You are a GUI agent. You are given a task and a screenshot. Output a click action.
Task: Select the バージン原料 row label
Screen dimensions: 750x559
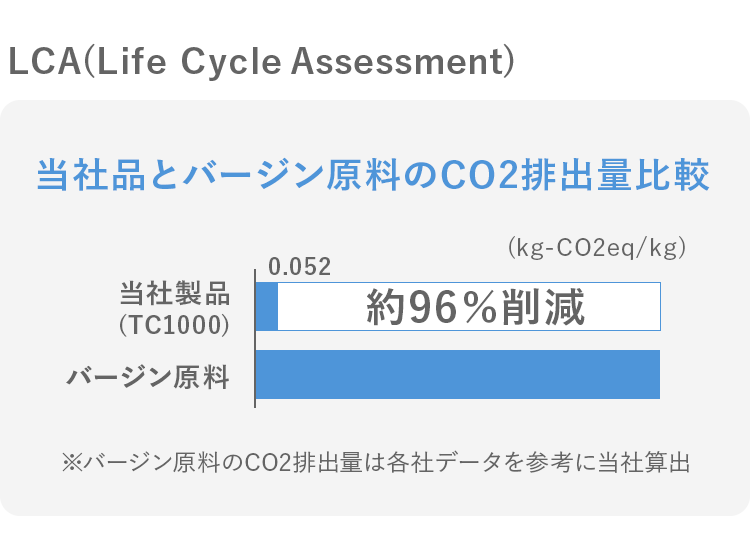tap(148, 377)
